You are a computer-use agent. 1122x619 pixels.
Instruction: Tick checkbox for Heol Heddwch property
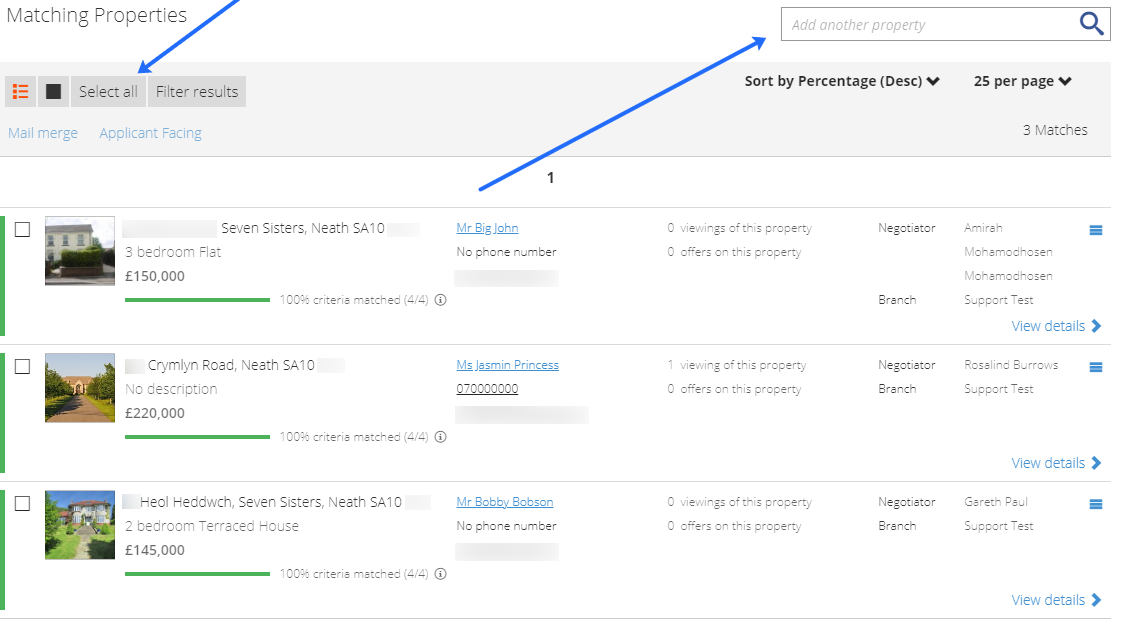(23, 504)
